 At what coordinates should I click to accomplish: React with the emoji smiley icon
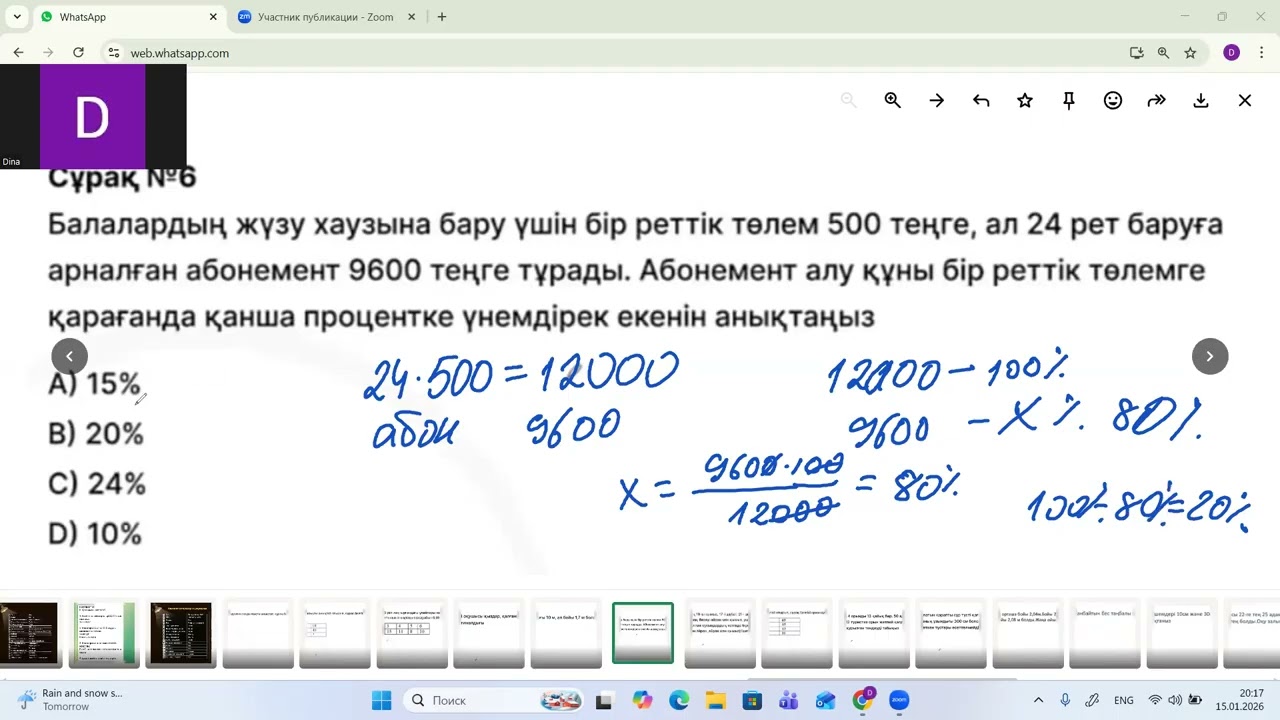(1112, 100)
